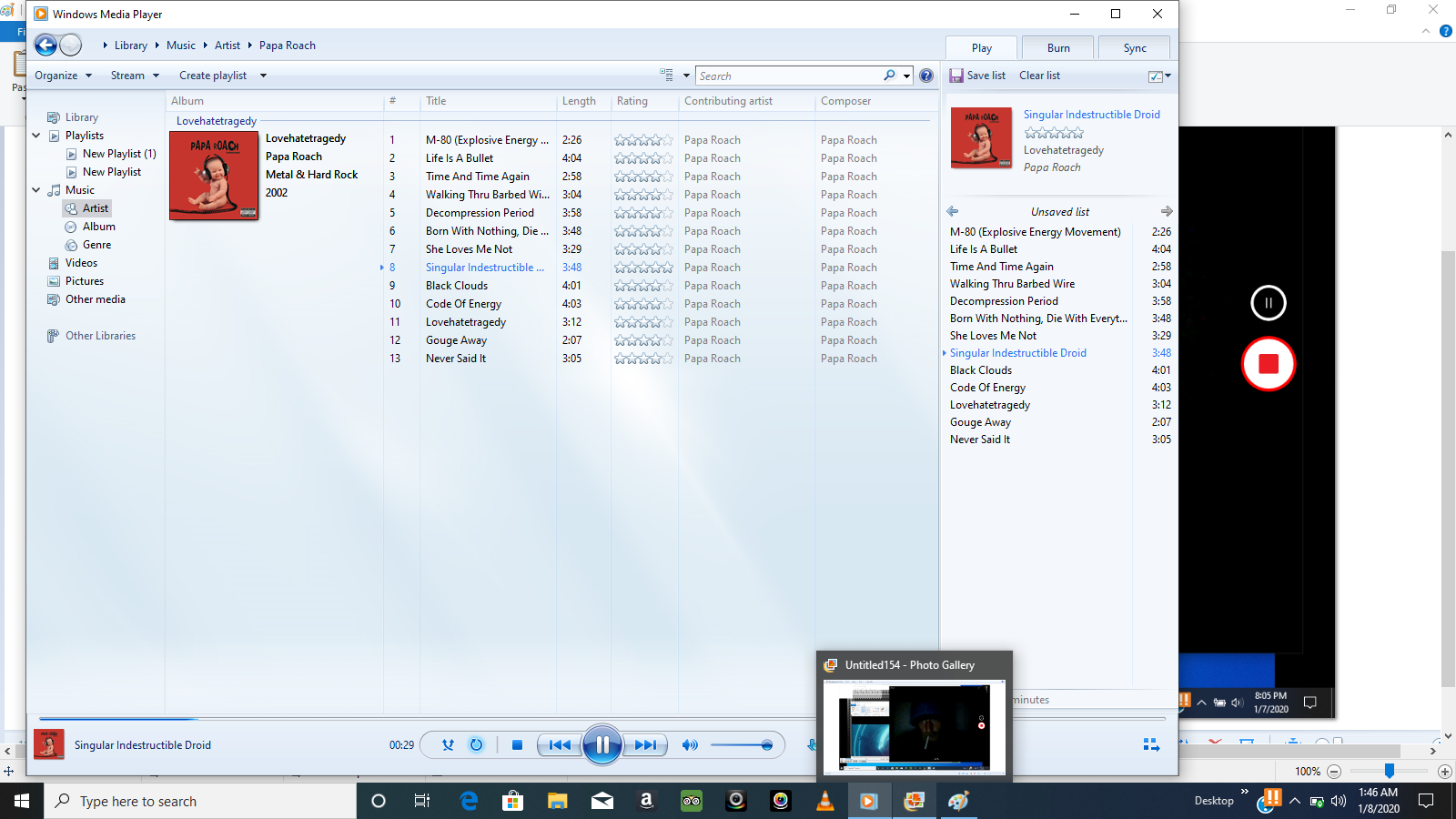Click now playing album art in player bar

tap(49, 744)
